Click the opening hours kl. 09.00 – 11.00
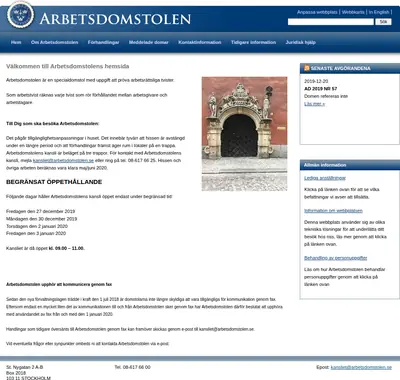 click(66, 248)
